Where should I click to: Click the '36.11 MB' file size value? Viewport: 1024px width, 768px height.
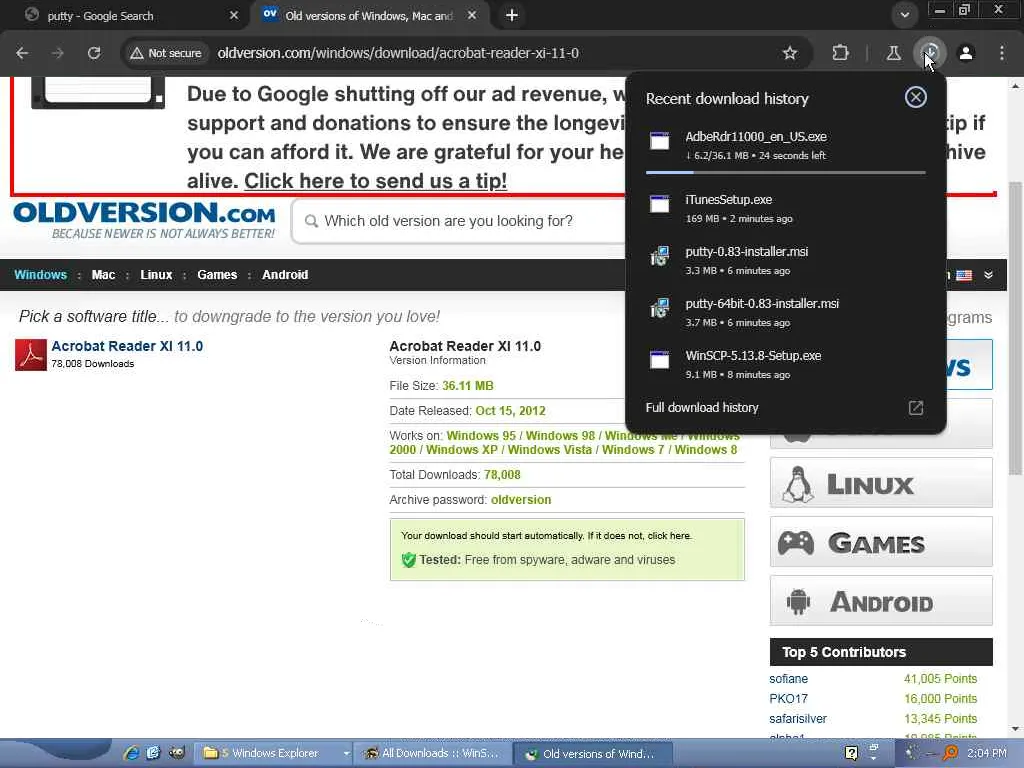click(468, 386)
